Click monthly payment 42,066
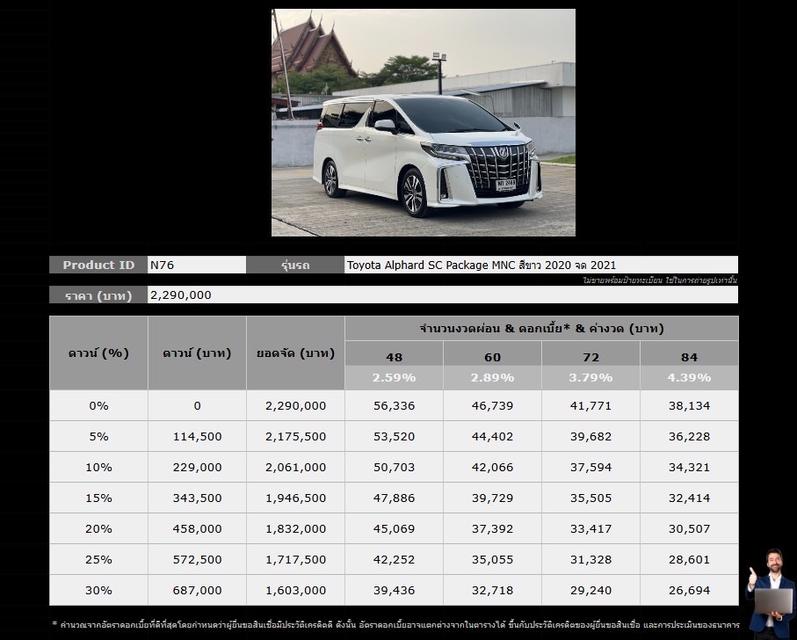 tap(493, 467)
